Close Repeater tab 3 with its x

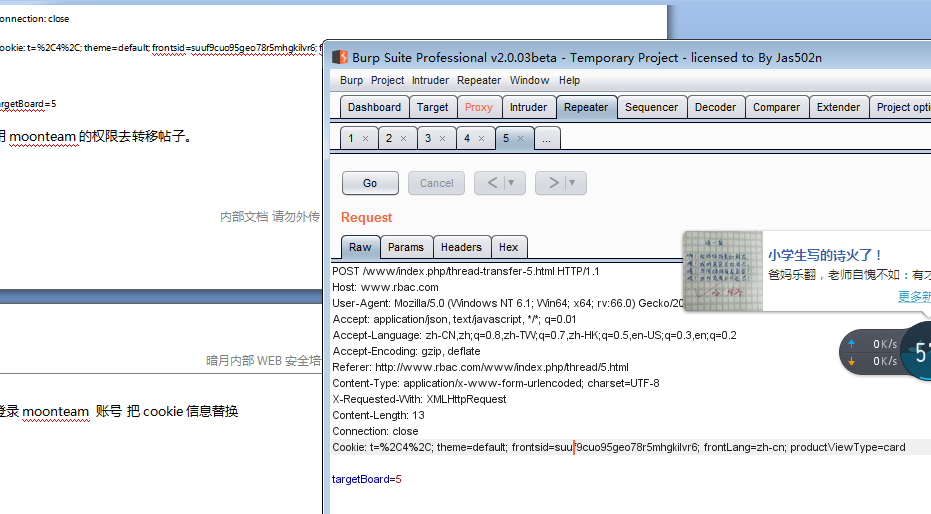tap(442, 138)
